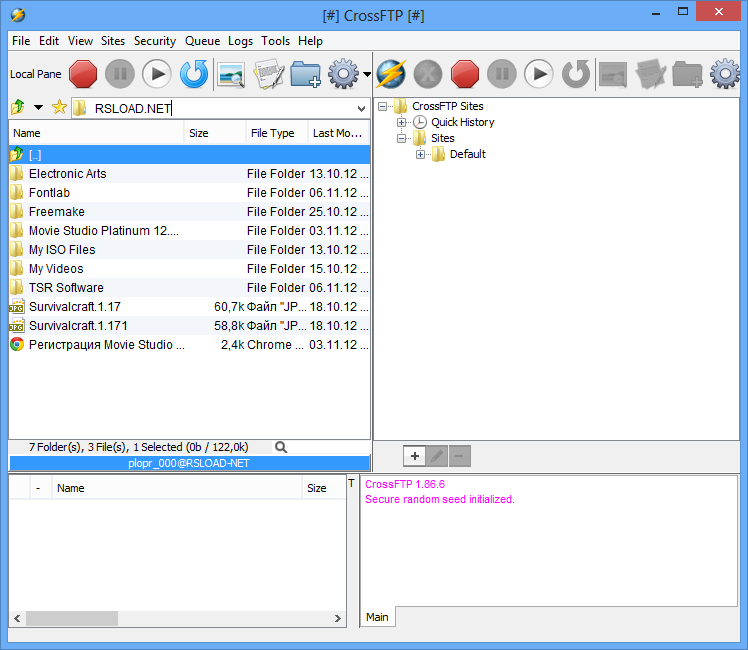748x650 pixels.
Task: Click the pencil edit site button
Action: [x=436, y=456]
